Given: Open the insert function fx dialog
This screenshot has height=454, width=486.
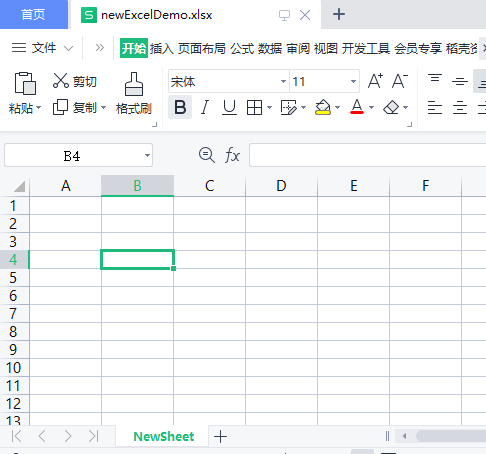Looking at the screenshot, I should click(232, 155).
